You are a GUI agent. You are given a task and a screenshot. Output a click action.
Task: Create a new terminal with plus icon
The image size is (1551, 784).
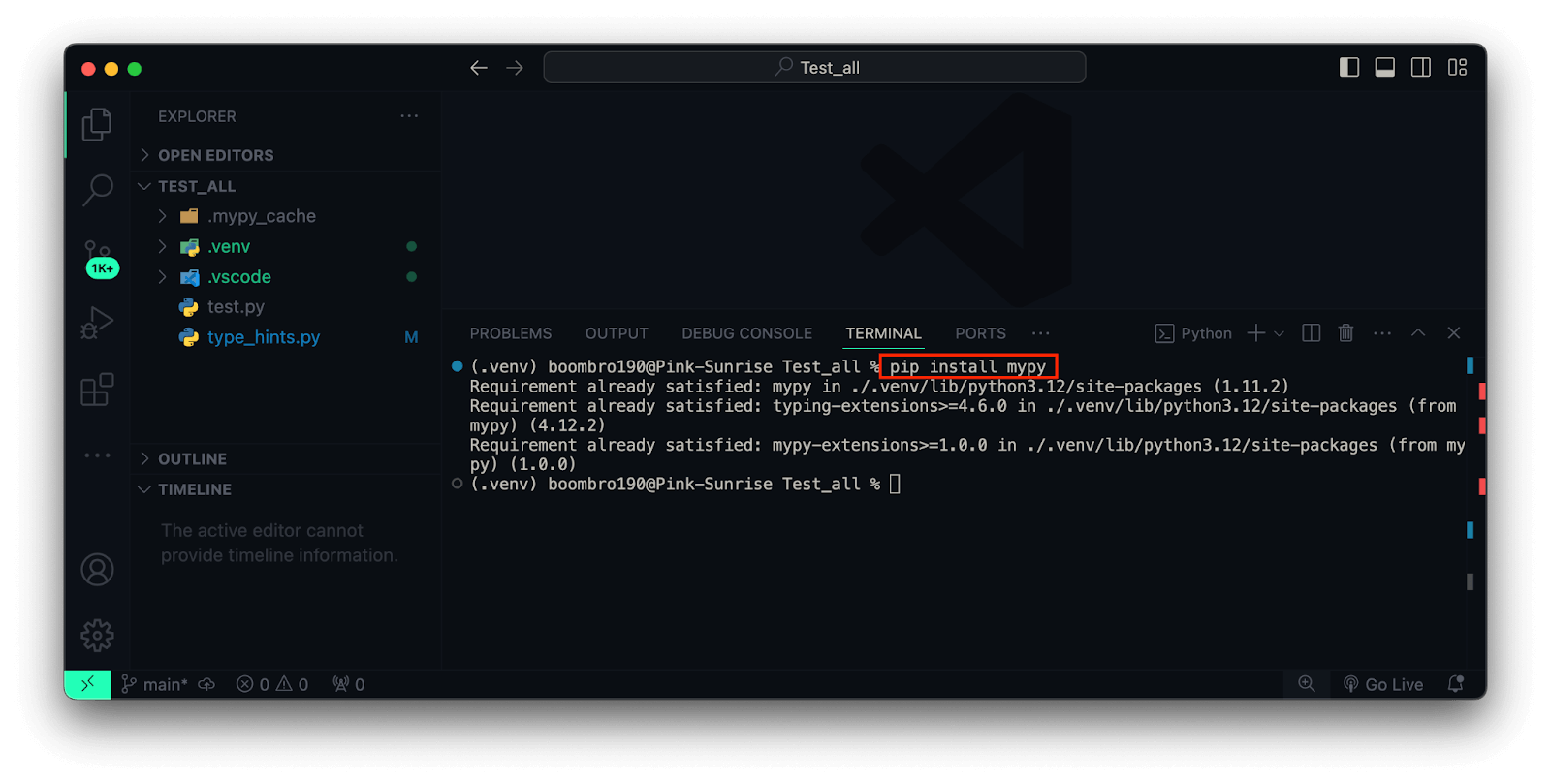pyautogui.click(x=1255, y=332)
